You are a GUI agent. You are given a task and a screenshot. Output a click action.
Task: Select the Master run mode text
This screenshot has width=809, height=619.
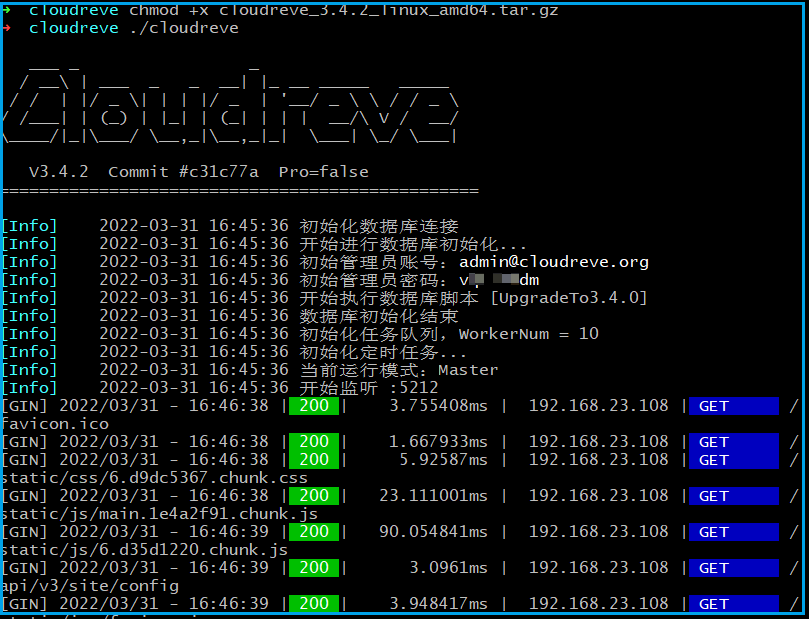(x=468, y=370)
